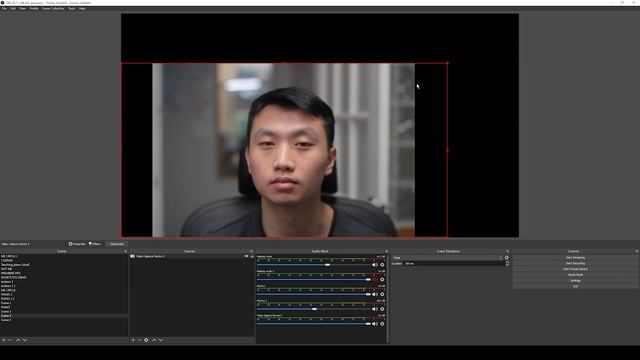
Task: Click the camera preview in the canvas
Action: tap(284, 150)
